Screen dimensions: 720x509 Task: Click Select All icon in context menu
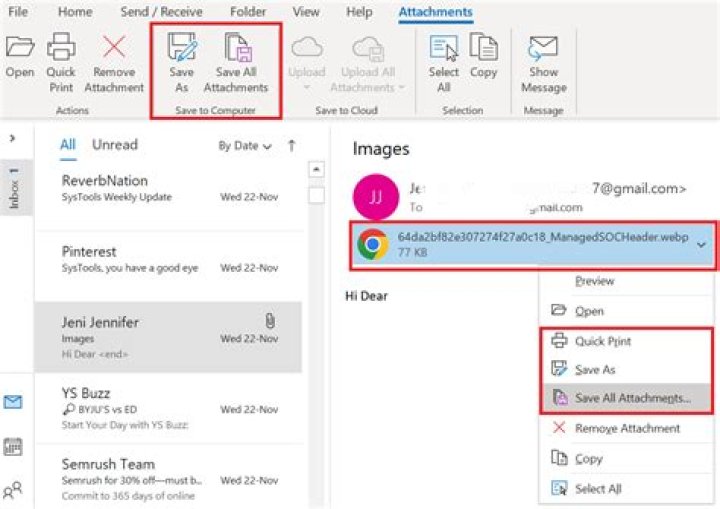pyautogui.click(x=559, y=488)
